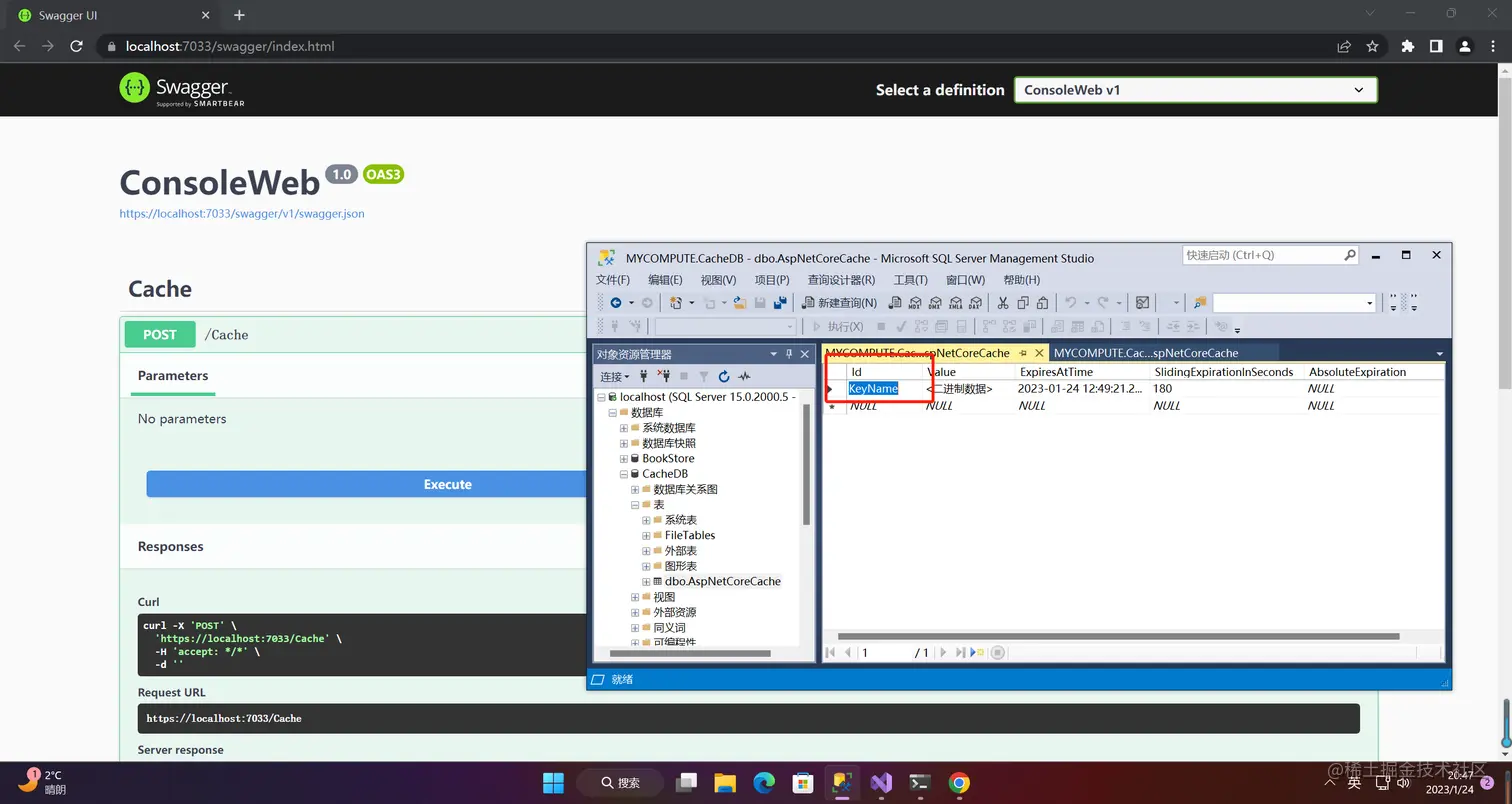The height and width of the screenshot is (804, 1512).
Task: Open the 连接 dropdown in Object Explorer
Action: coord(615,377)
